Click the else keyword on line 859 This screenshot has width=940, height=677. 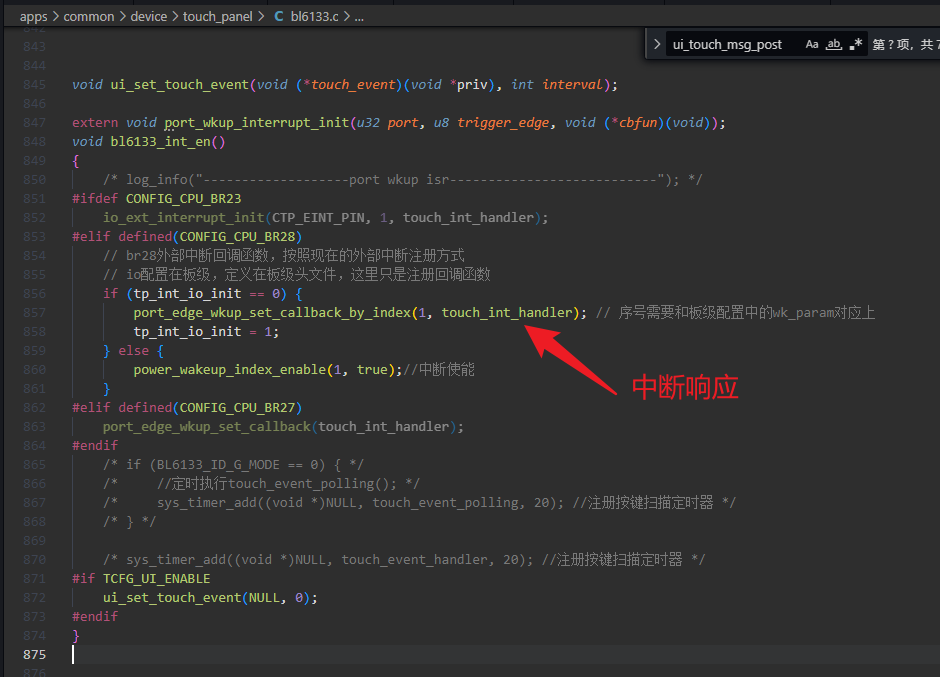(134, 351)
